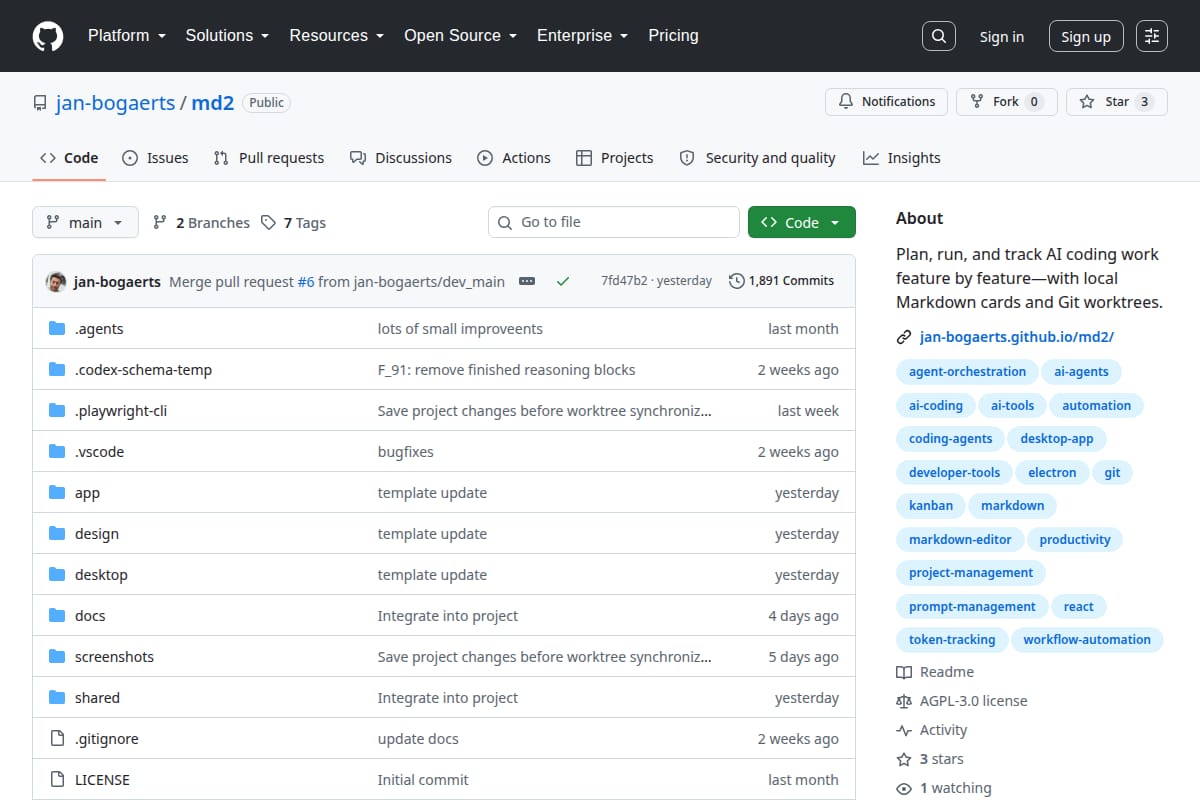1200x800 pixels.
Task: View the 7 Tags link
Action: click(x=294, y=223)
